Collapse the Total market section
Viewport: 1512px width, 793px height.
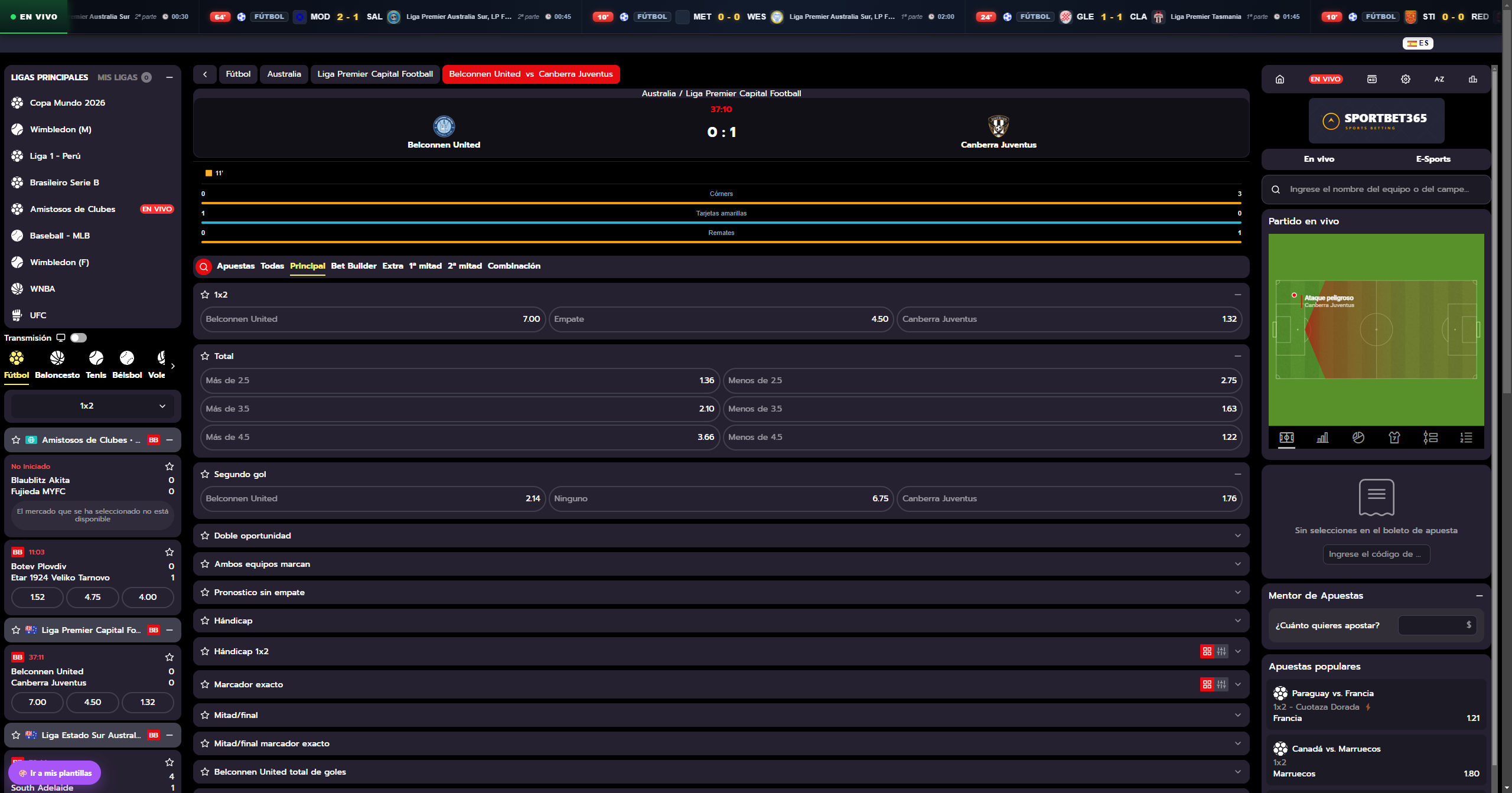[x=1238, y=356]
